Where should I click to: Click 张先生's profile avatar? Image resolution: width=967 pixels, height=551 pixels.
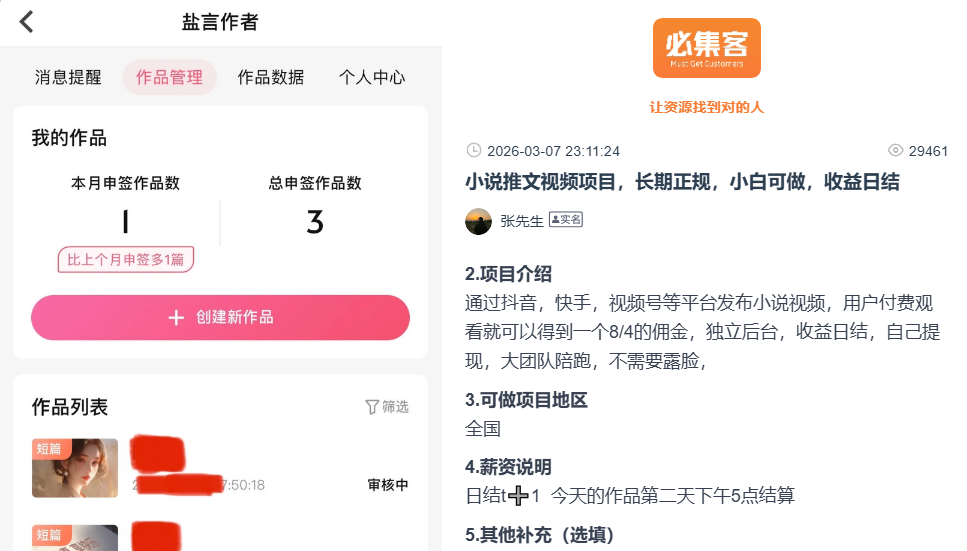[x=479, y=221]
